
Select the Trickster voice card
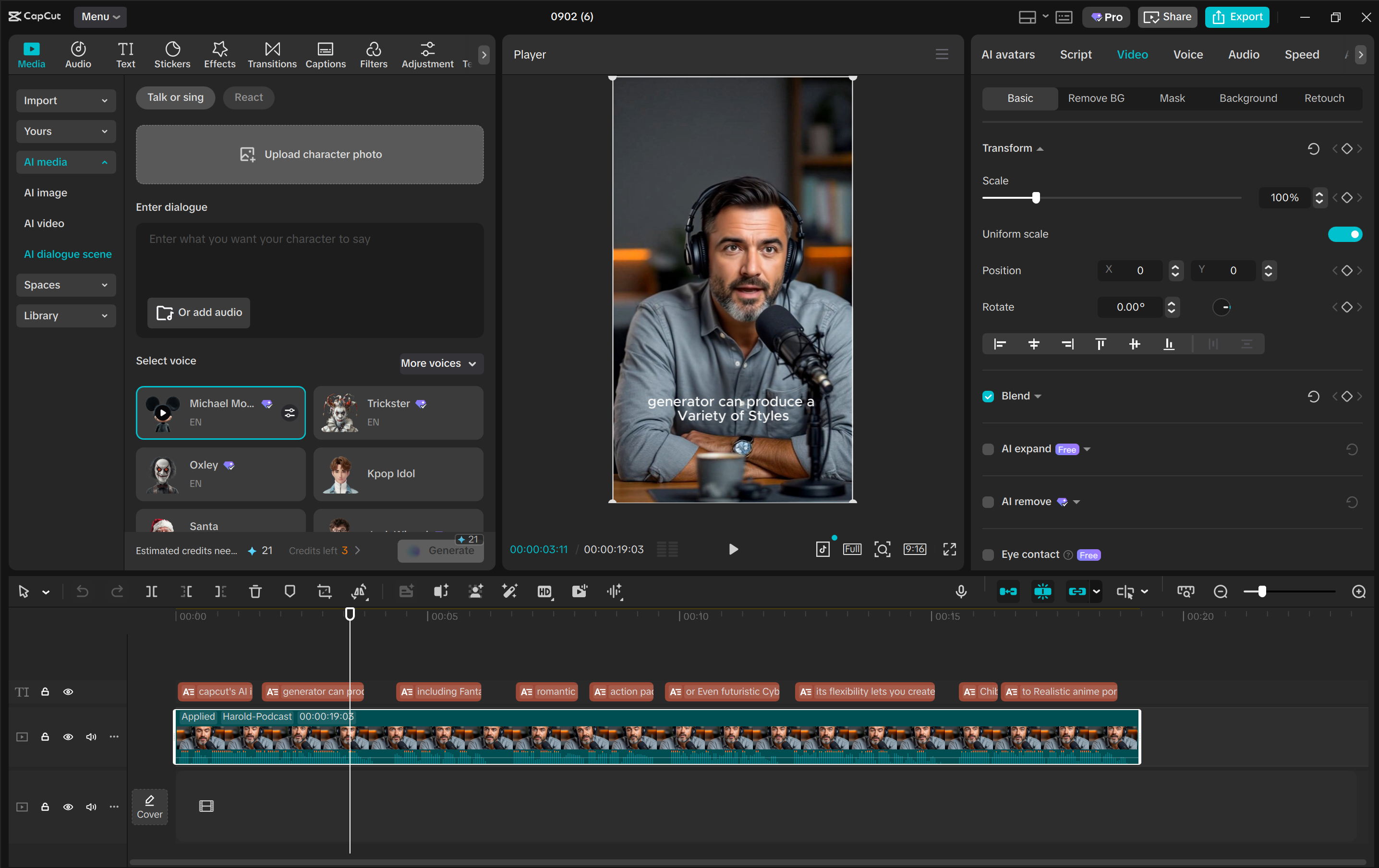[x=398, y=413]
